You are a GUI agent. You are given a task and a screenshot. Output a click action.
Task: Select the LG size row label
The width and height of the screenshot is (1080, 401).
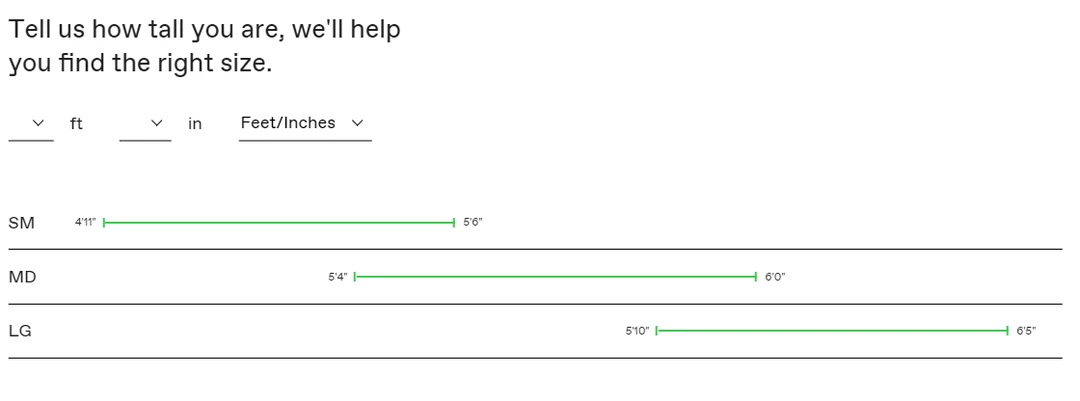pos(20,331)
